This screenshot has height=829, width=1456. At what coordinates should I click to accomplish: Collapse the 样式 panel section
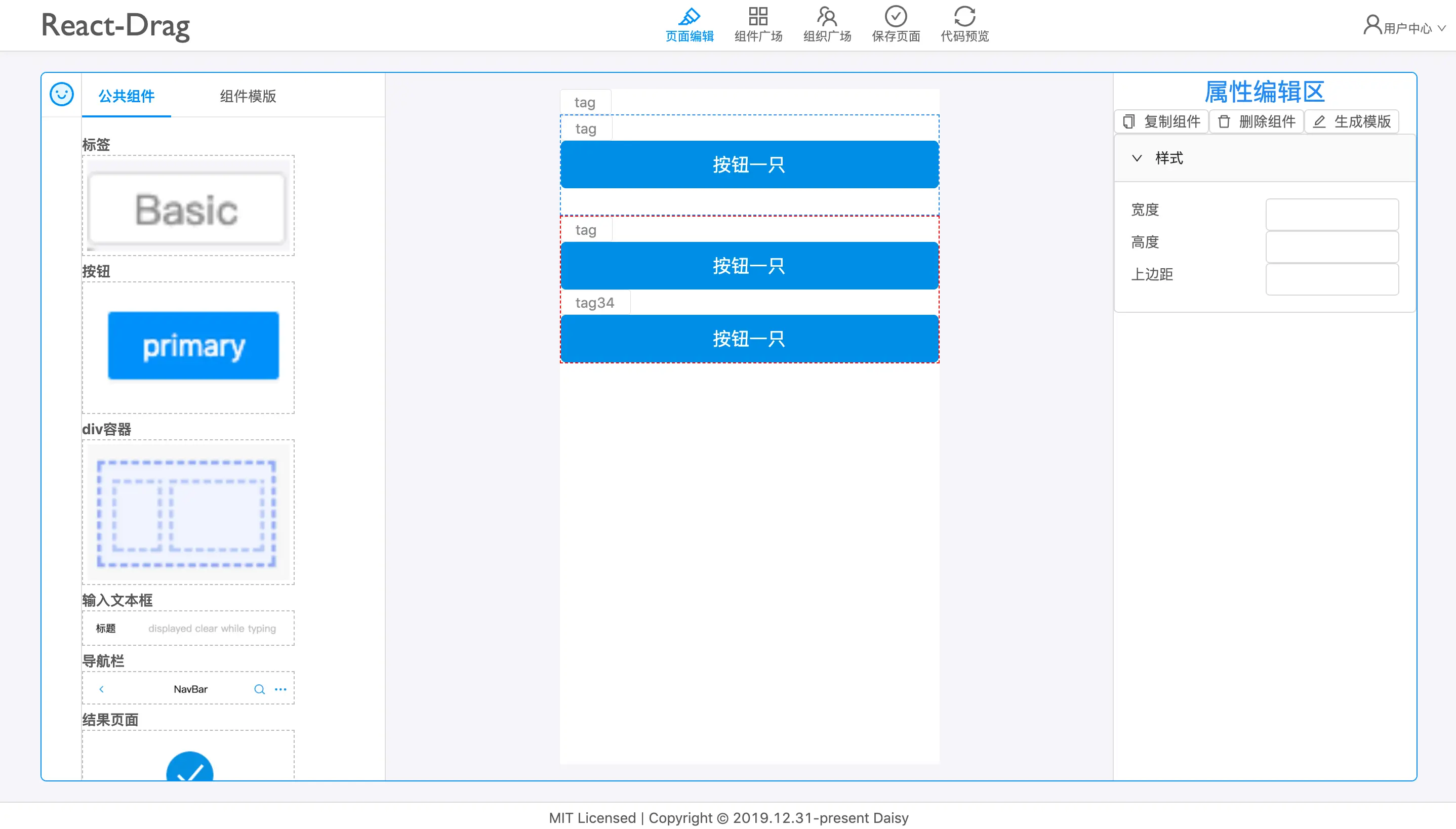[x=1137, y=158]
